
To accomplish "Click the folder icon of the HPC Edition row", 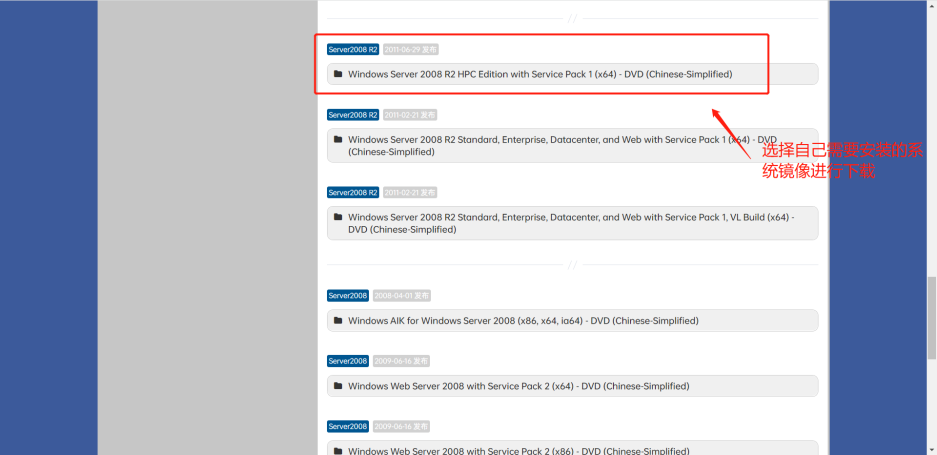I will [x=338, y=74].
